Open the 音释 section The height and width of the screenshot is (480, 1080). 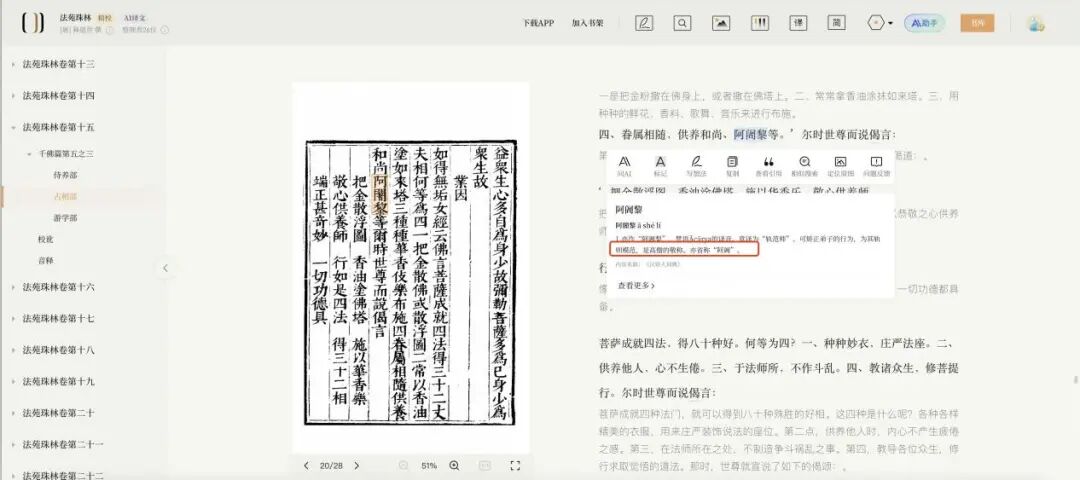pyautogui.click(x=45, y=260)
